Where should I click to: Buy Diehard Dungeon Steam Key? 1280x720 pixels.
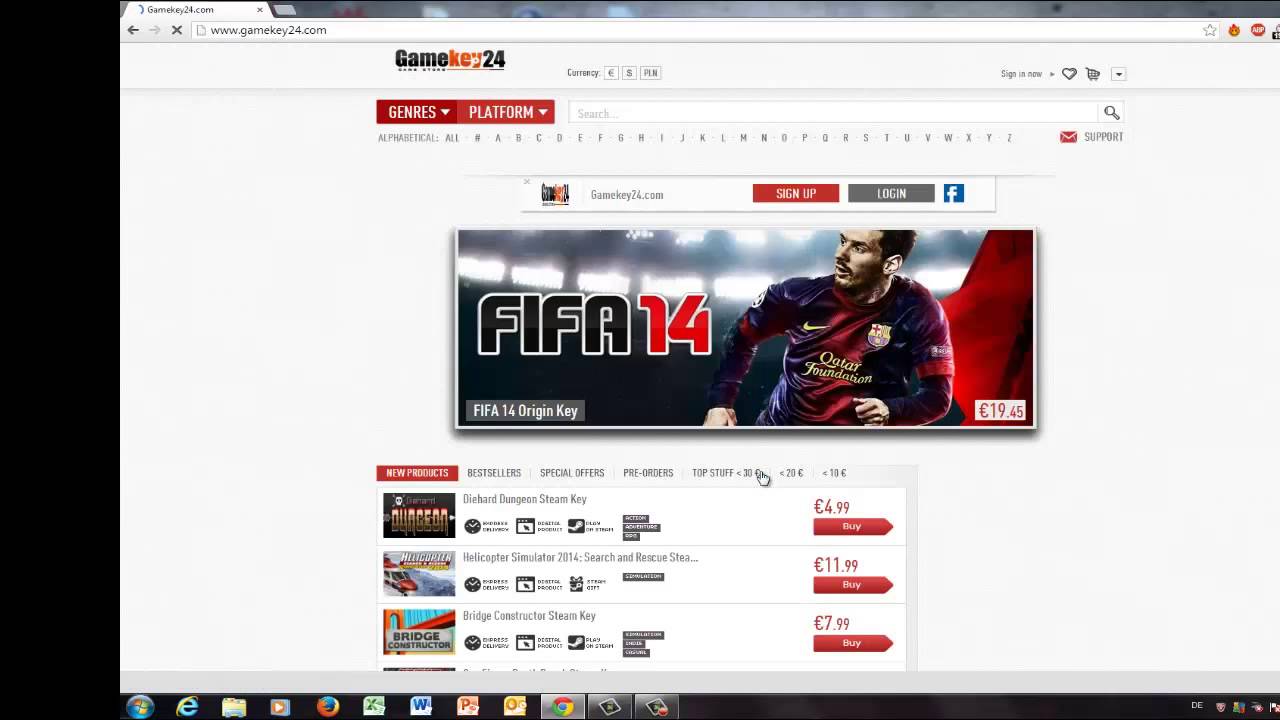click(x=852, y=526)
